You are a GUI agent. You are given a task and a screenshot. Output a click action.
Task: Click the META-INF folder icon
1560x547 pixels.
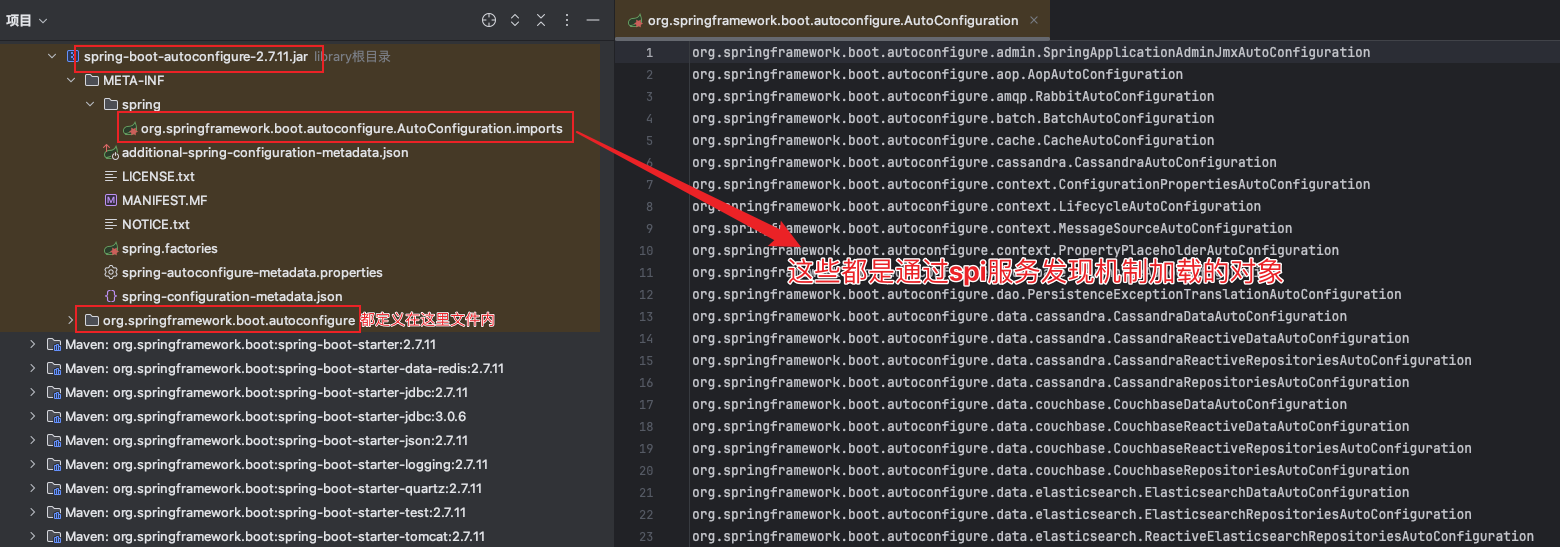[91, 81]
